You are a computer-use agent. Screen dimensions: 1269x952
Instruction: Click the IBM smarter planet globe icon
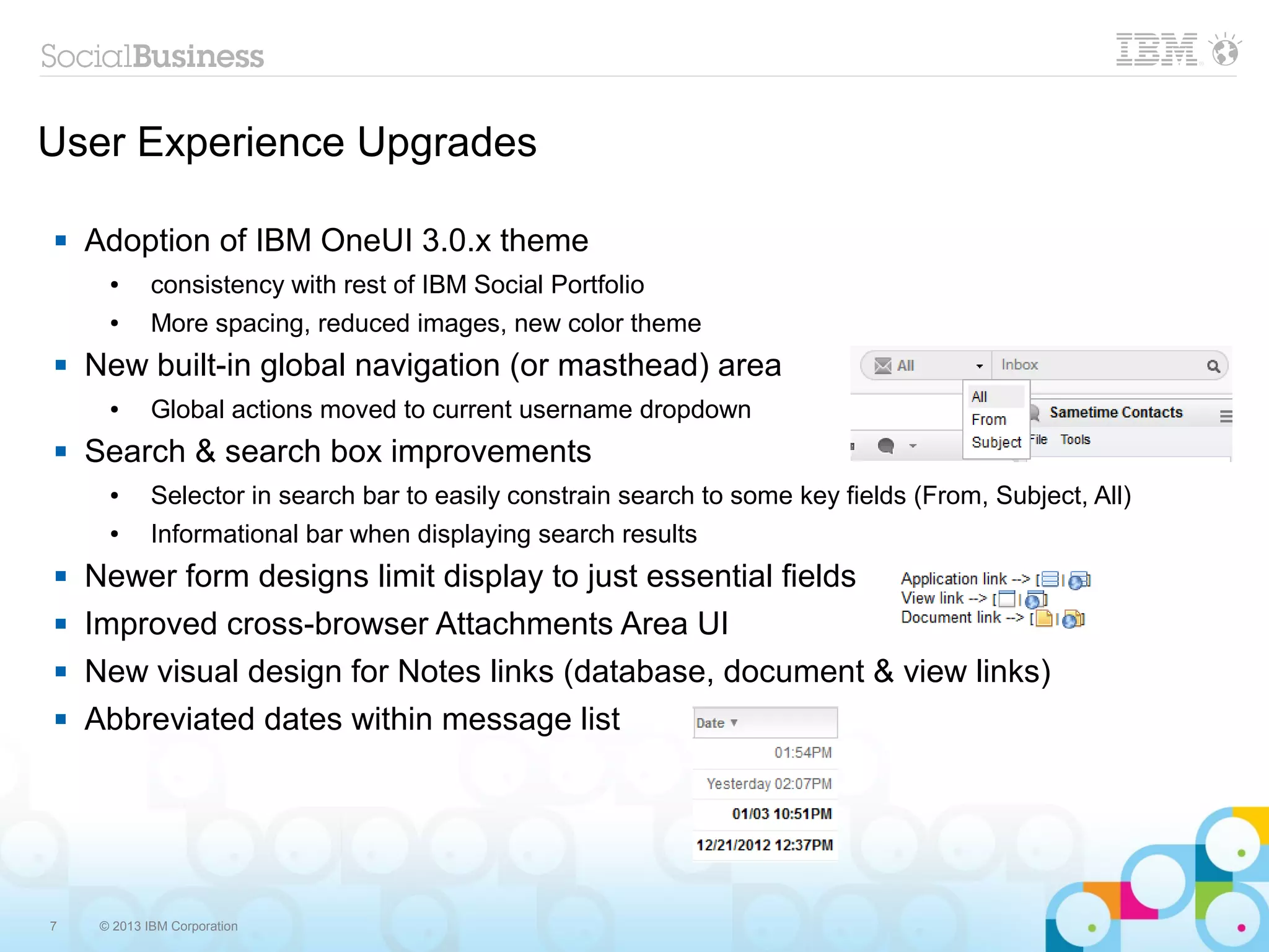(1225, 50)
